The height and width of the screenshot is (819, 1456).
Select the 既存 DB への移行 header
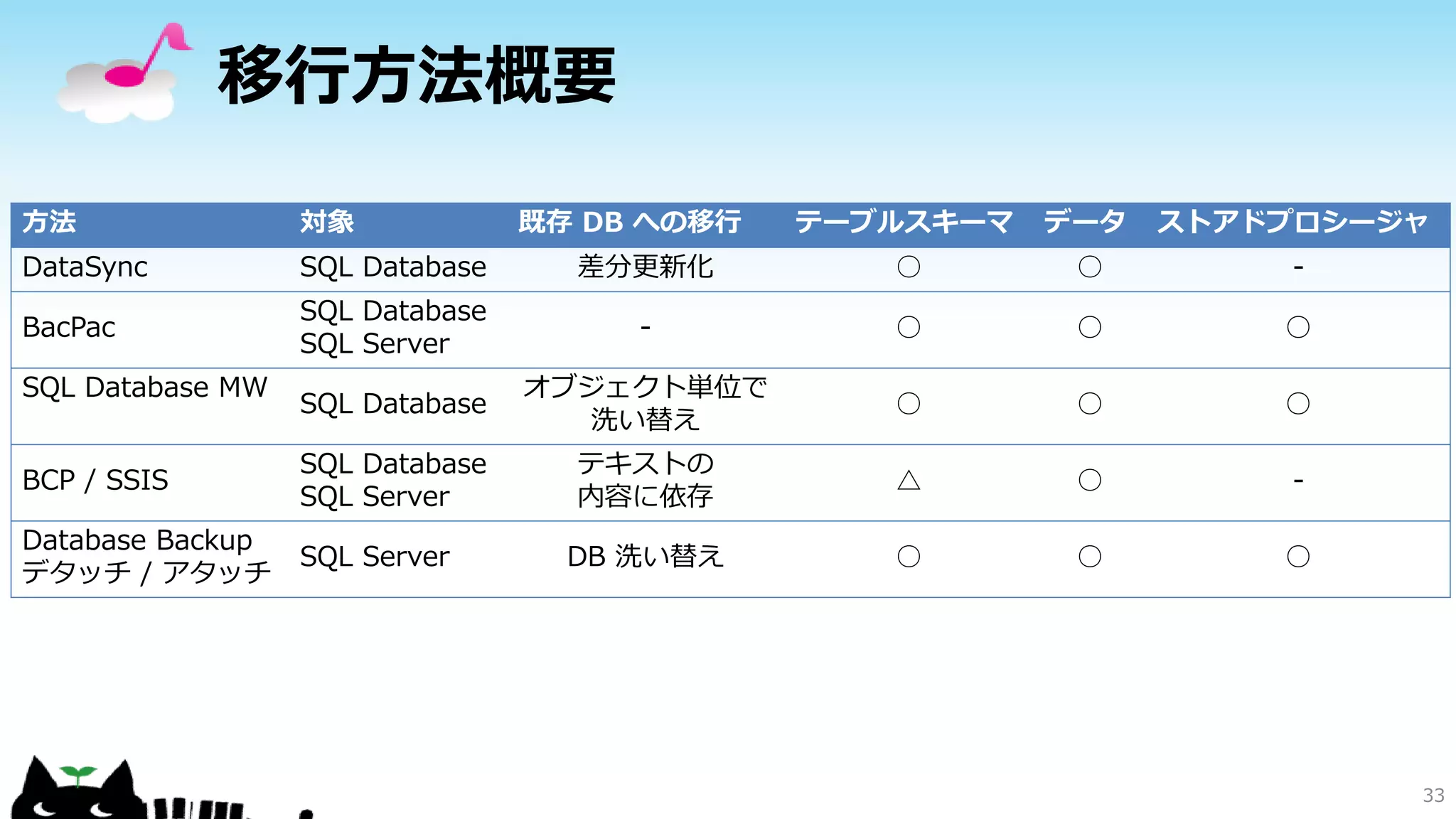pos(630,222)
